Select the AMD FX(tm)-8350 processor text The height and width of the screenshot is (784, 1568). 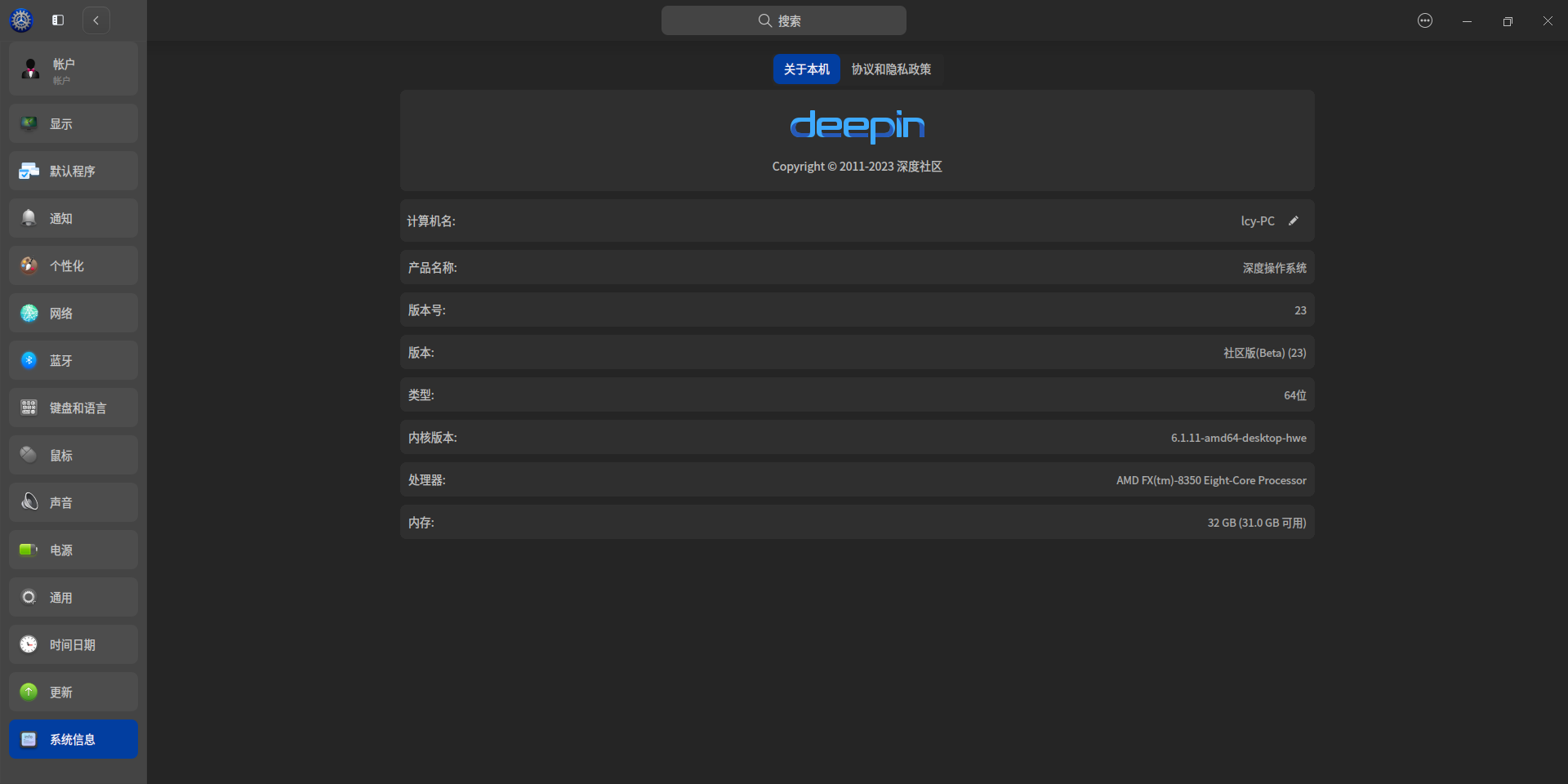coord(1212,480)
